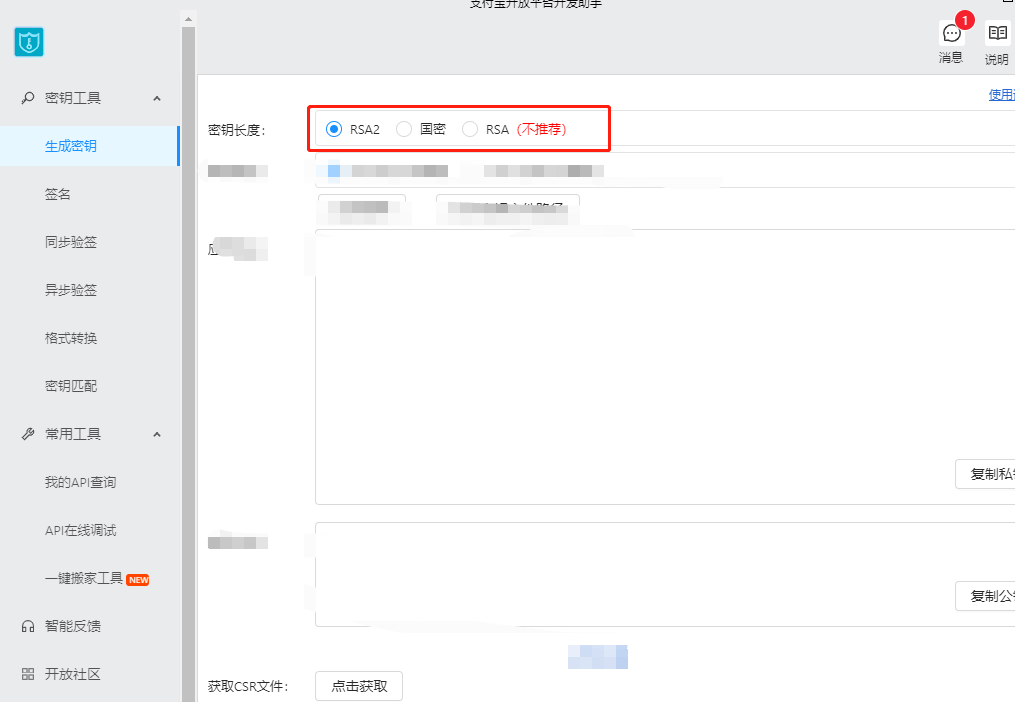Click the key icon beside 密钥工具
This screenshot has height=702, width=1015.
pyautogui.click(x=28, y=98)
